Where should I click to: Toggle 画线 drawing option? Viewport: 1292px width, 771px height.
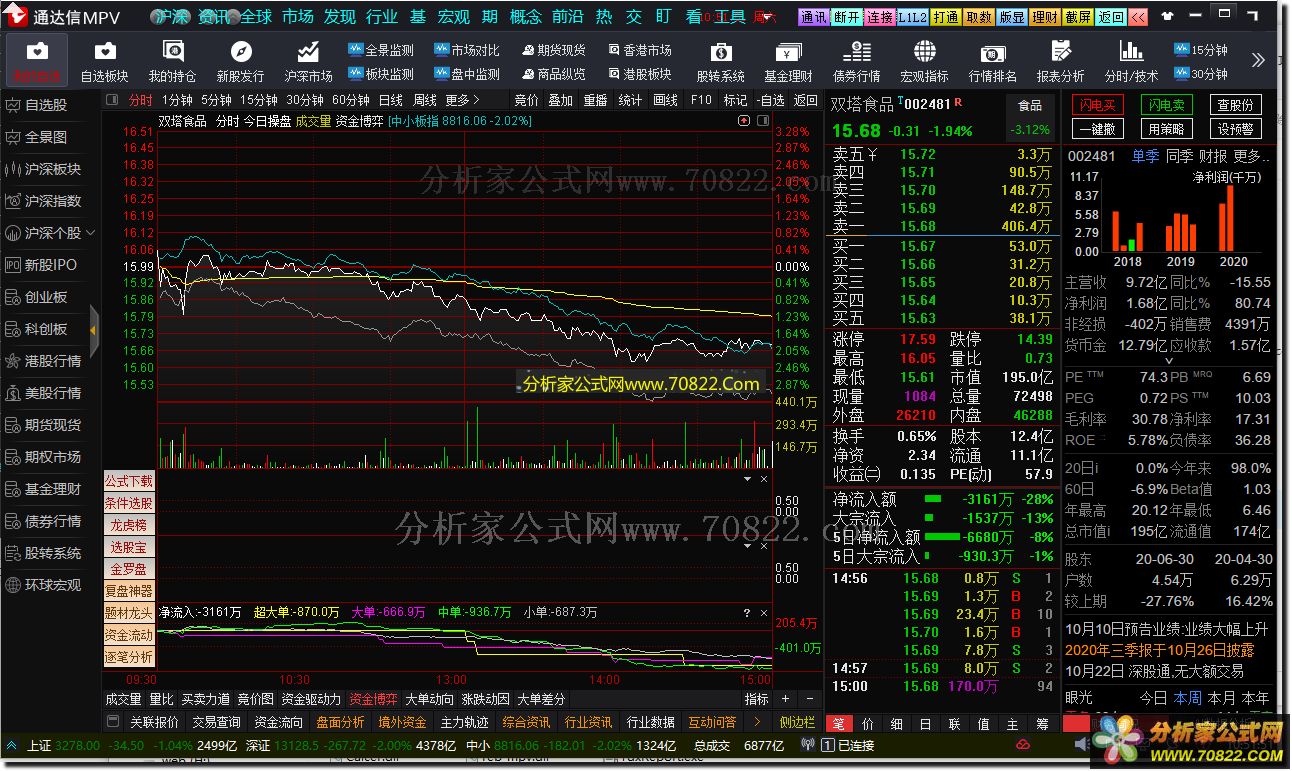pos(666,100)
